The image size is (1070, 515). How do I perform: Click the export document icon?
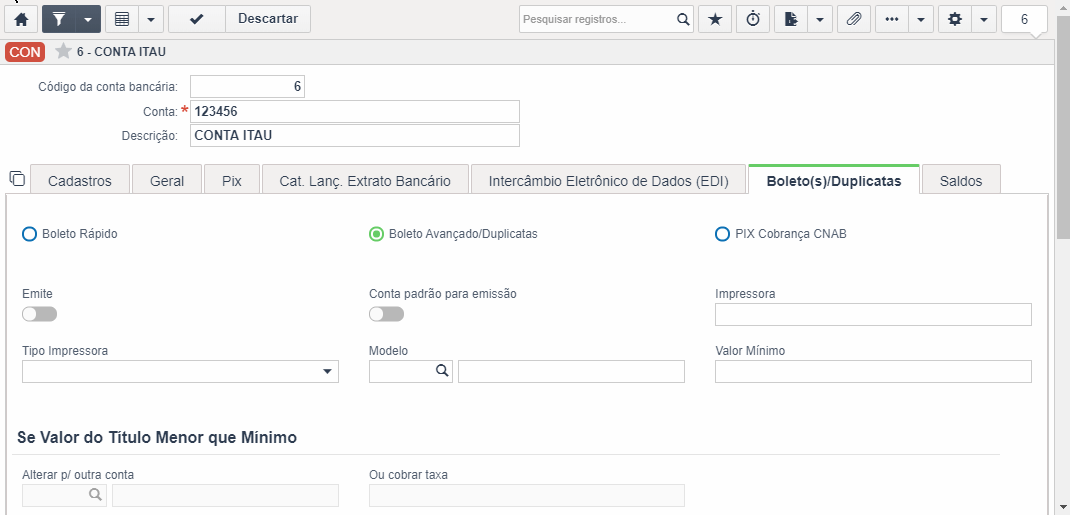(792, 19)
